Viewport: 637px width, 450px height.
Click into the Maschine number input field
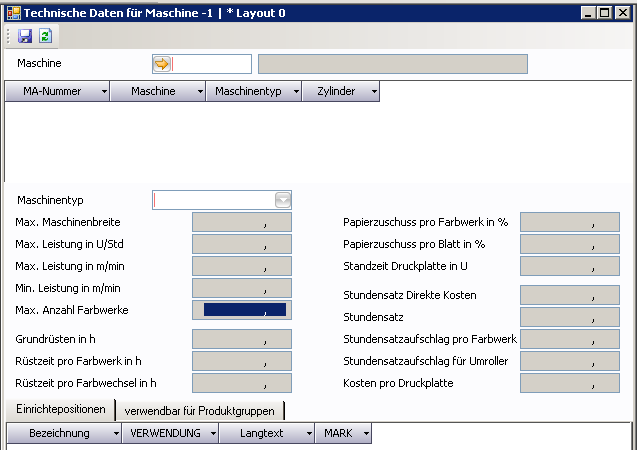[212, 64]
